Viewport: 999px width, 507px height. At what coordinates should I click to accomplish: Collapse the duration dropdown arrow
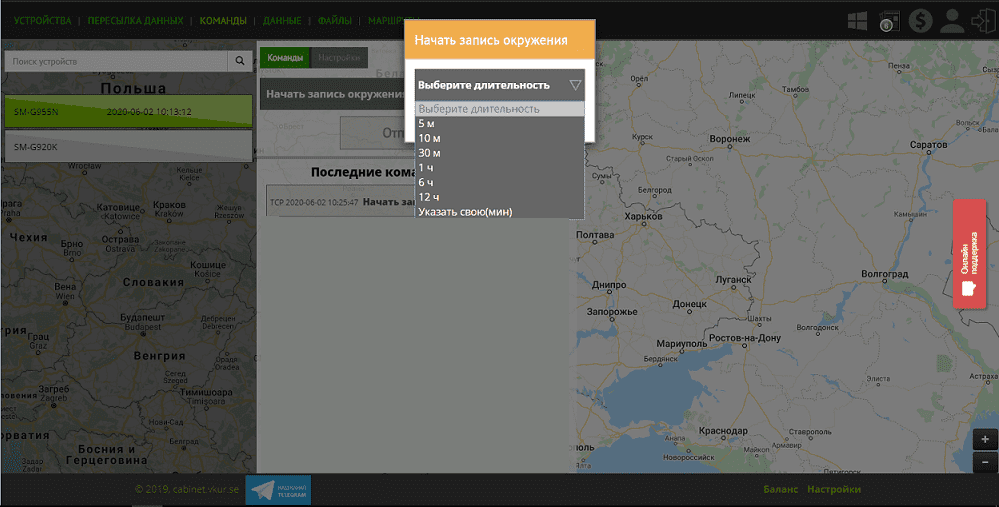pyautogui.click(x=574, y=85)
